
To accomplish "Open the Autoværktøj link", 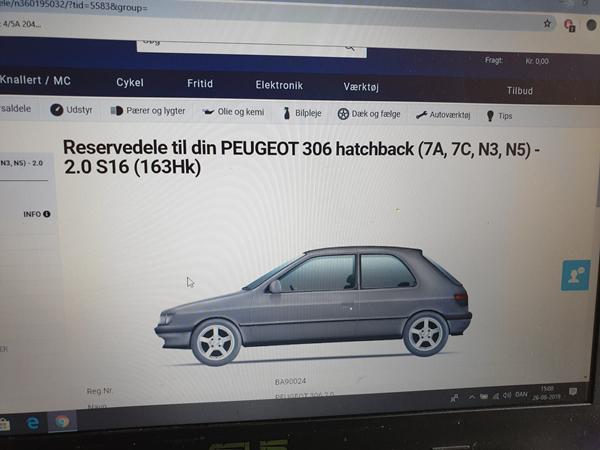I will 450,115.
